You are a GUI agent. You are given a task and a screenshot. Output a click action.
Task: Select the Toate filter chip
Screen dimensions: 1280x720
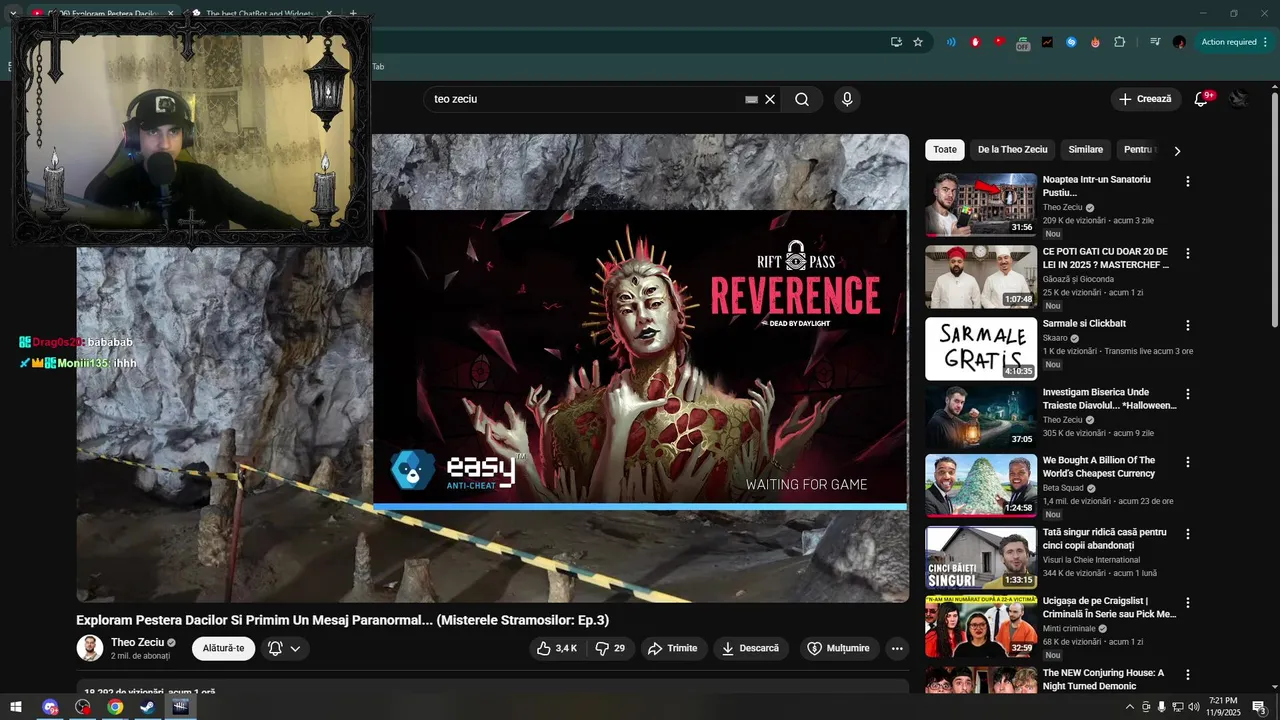(945, 150)
